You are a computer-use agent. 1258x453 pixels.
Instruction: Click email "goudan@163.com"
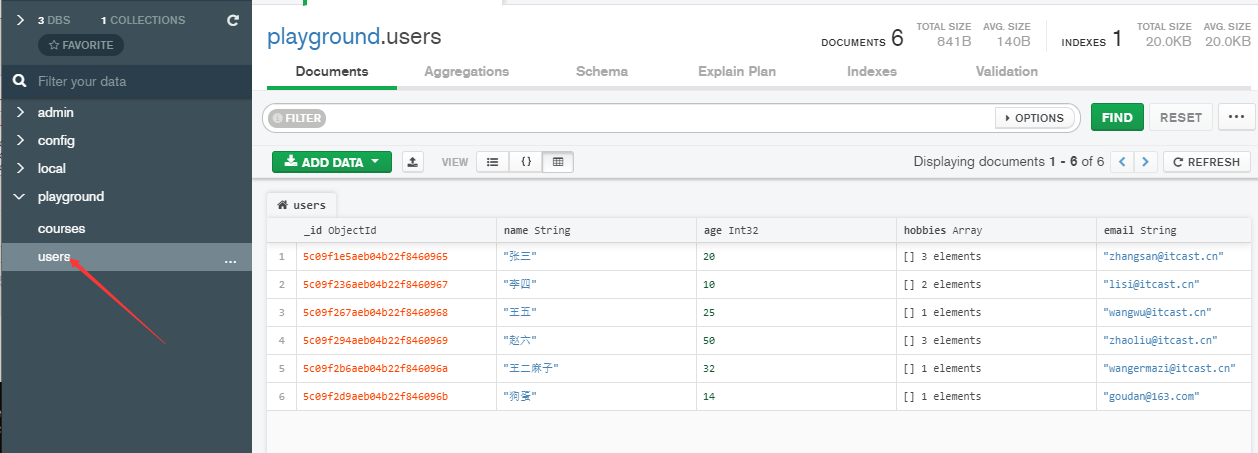(1151, 397)
